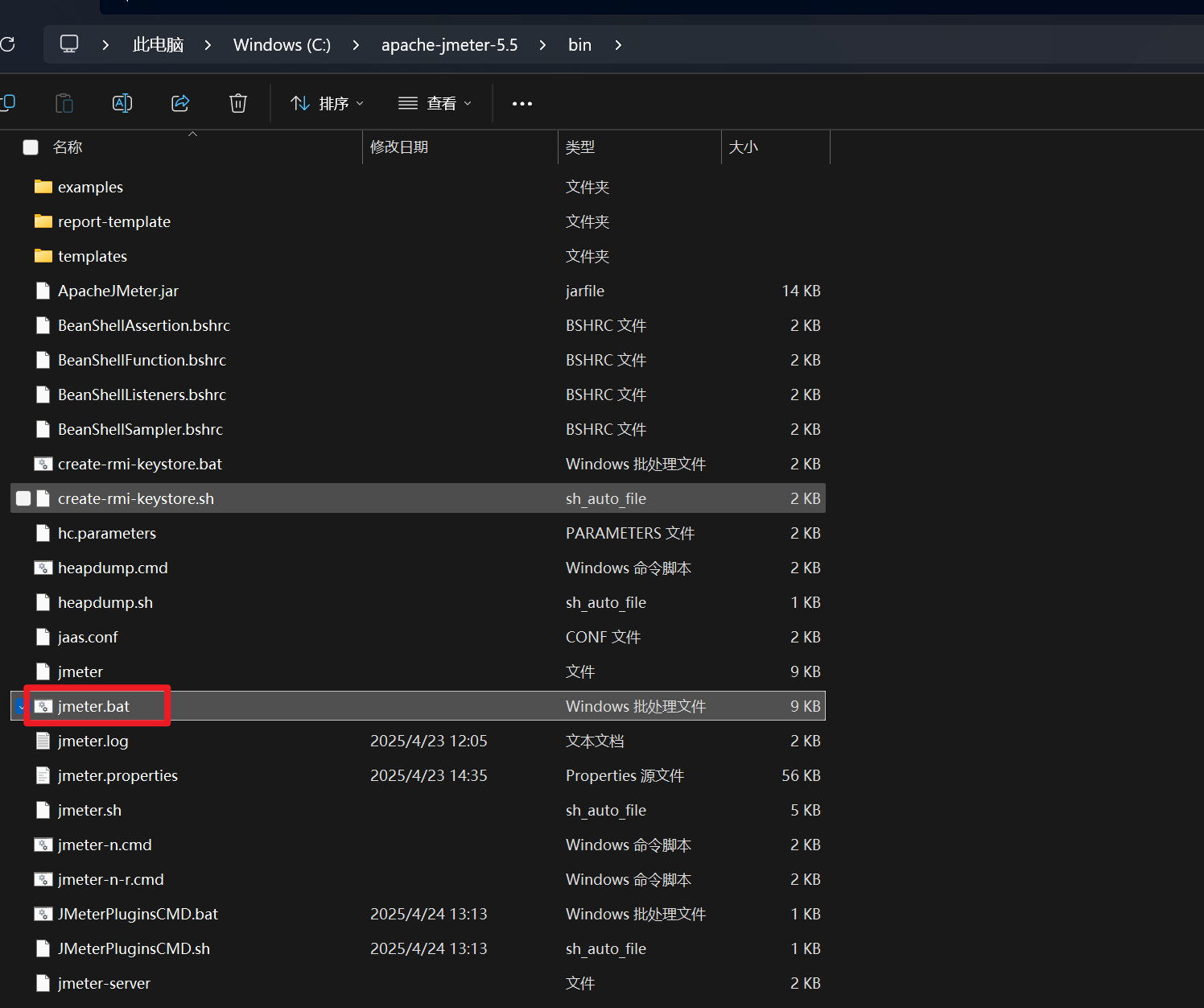Click the templates folder icon
Screen dimensions: 1204x1008
[43, 256]
